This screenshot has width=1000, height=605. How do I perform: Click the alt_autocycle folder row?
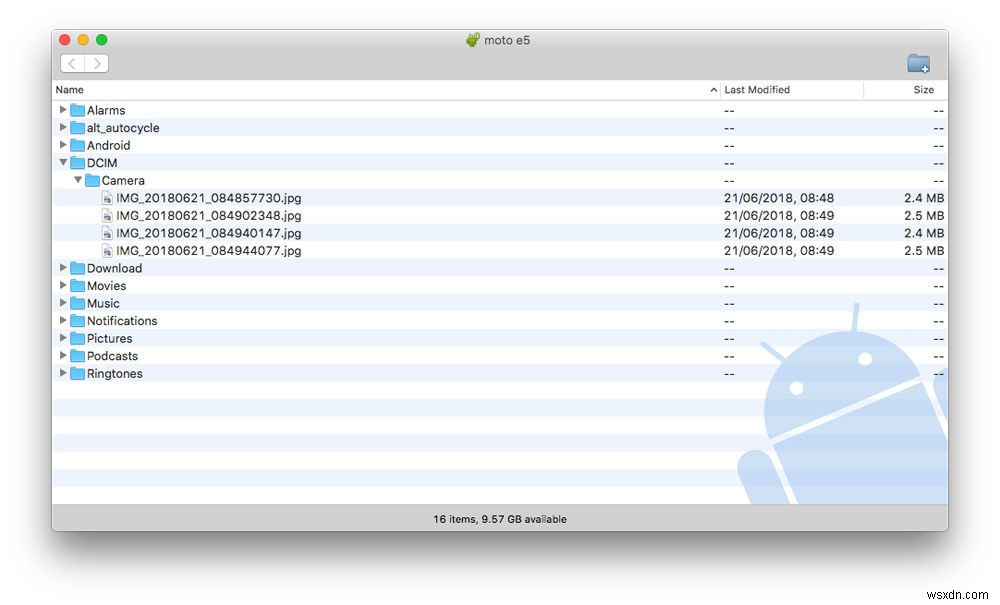pyautogui.click(x=123, y=128)
